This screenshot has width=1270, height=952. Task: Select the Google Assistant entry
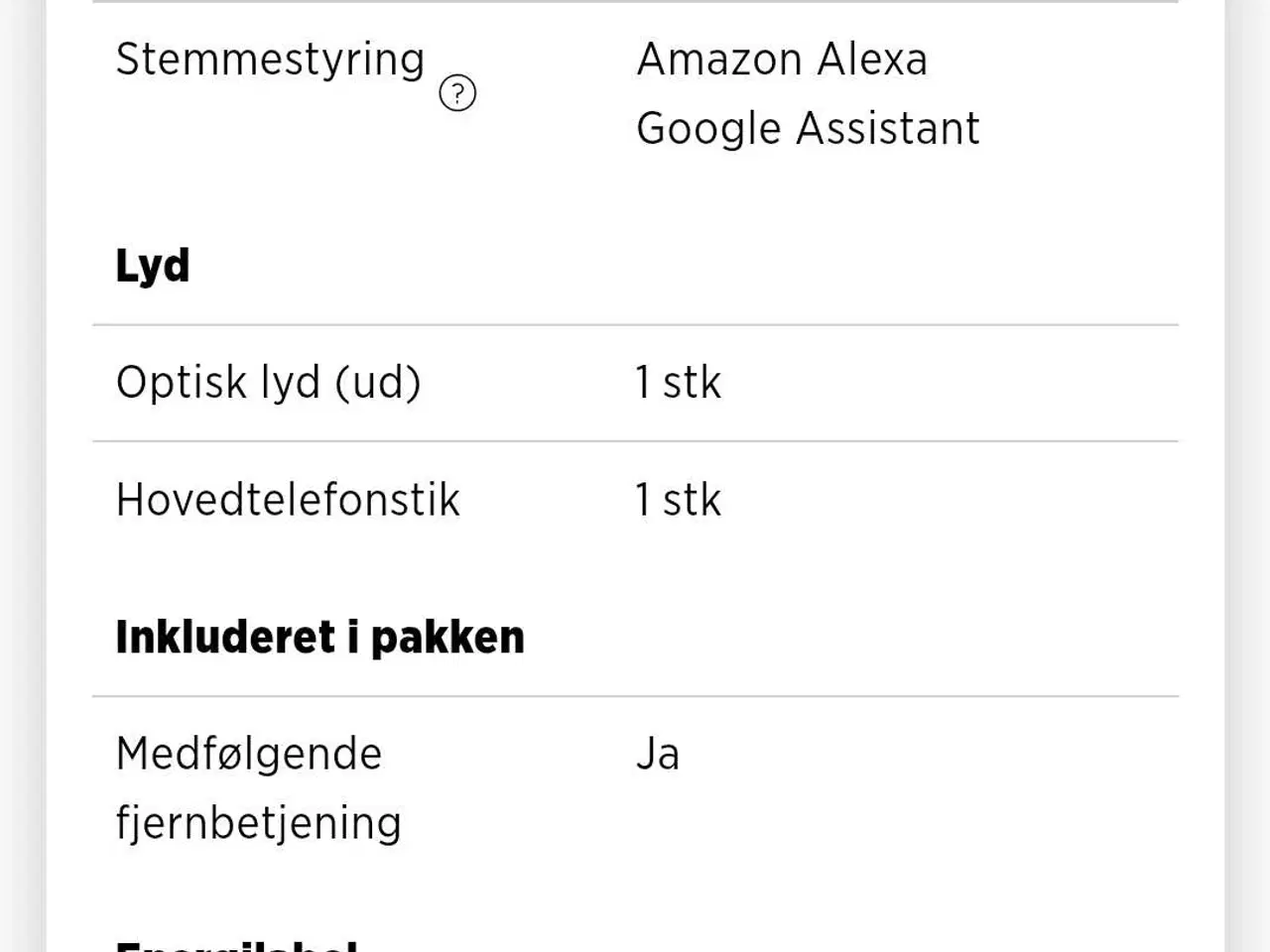tap(809, 127)
